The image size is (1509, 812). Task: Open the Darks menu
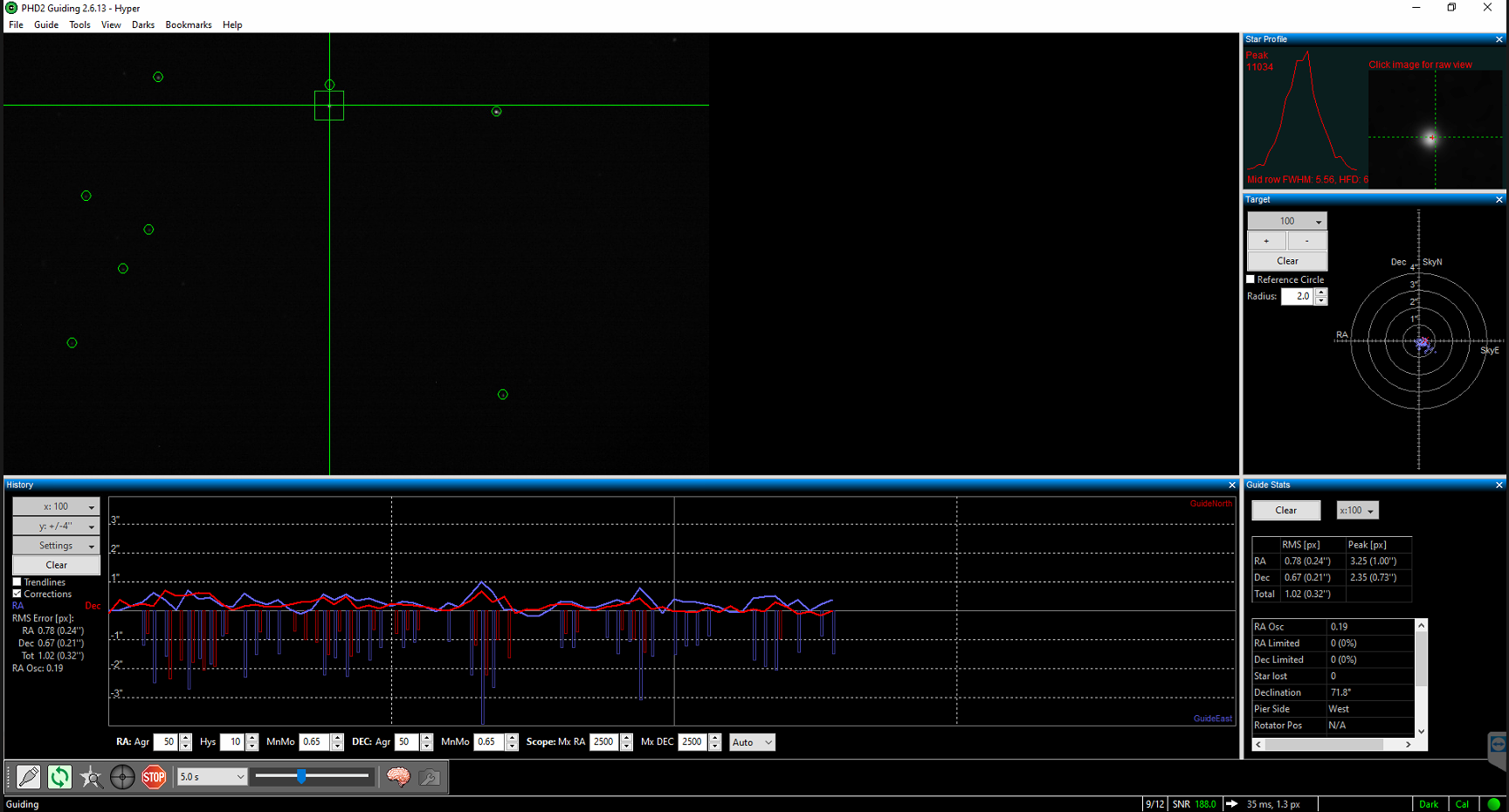point(143,24)
